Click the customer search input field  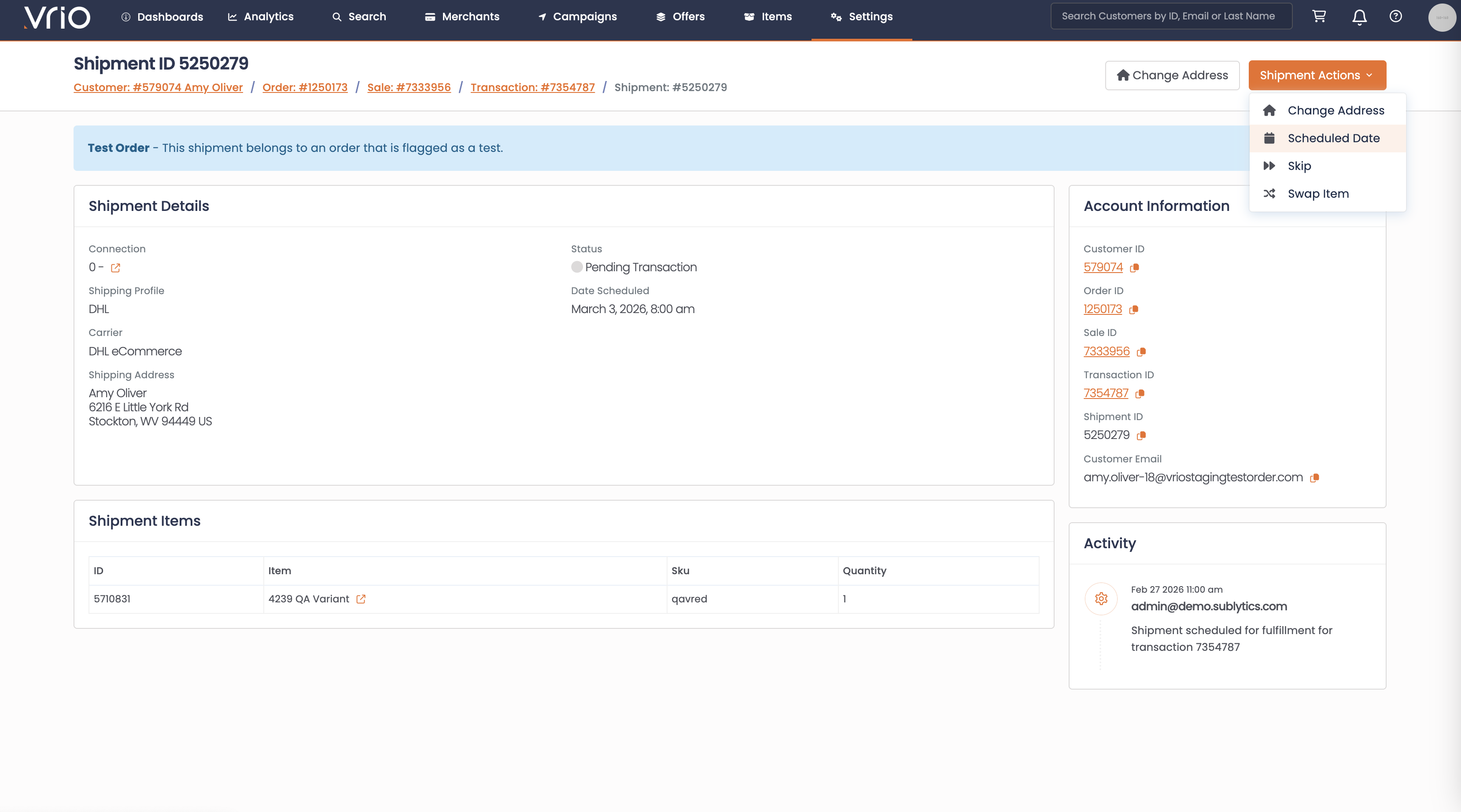[x=1171, y=16]
